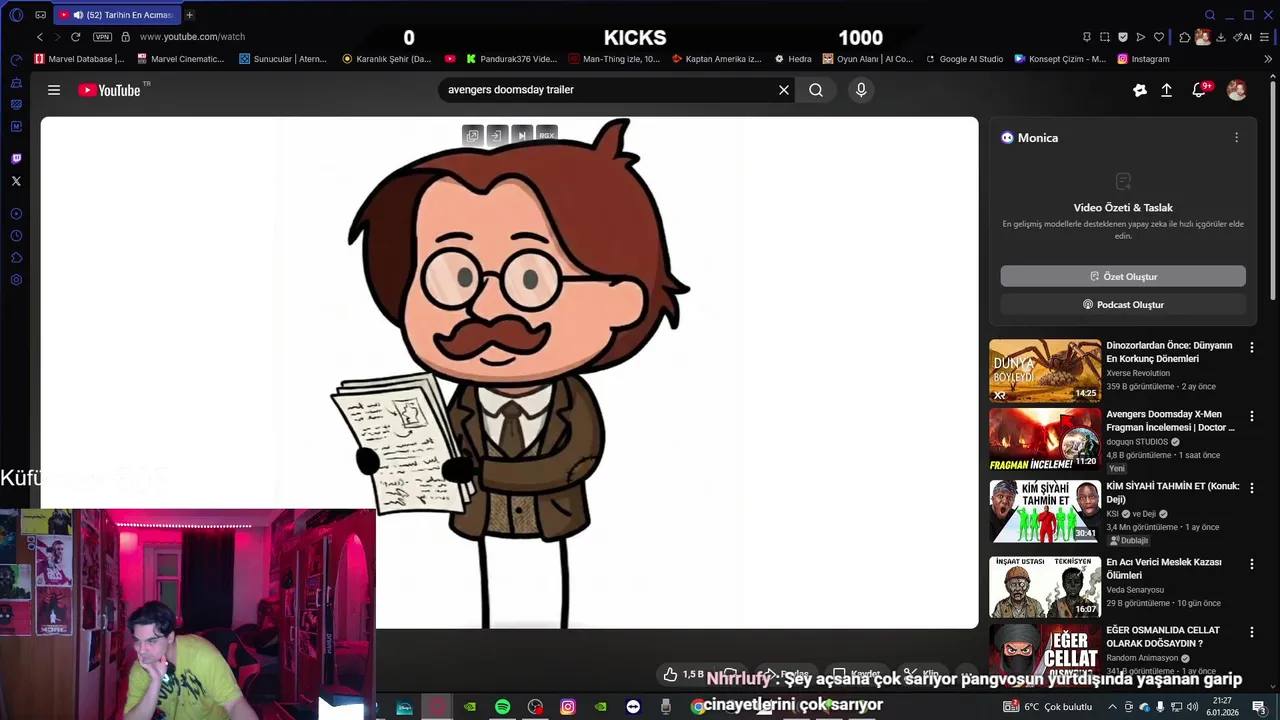Open the Opera menu logo
Screen dimensions: 1280x720
[x=16, y=15]
